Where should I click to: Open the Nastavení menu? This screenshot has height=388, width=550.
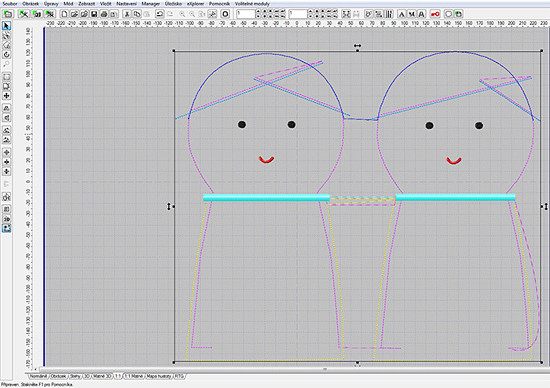pos(127,4)
